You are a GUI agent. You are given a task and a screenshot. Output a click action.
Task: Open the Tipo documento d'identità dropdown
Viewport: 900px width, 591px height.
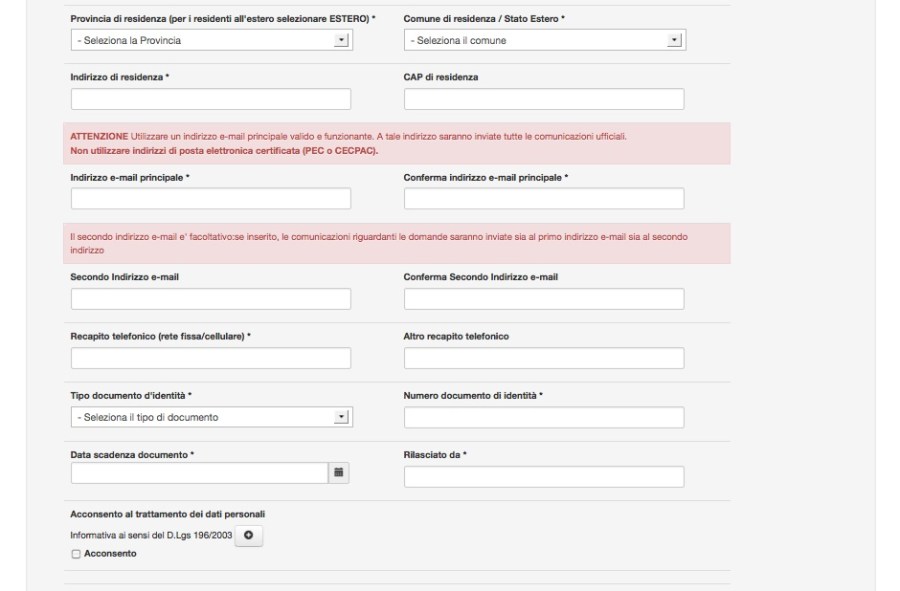coord(211,417)
